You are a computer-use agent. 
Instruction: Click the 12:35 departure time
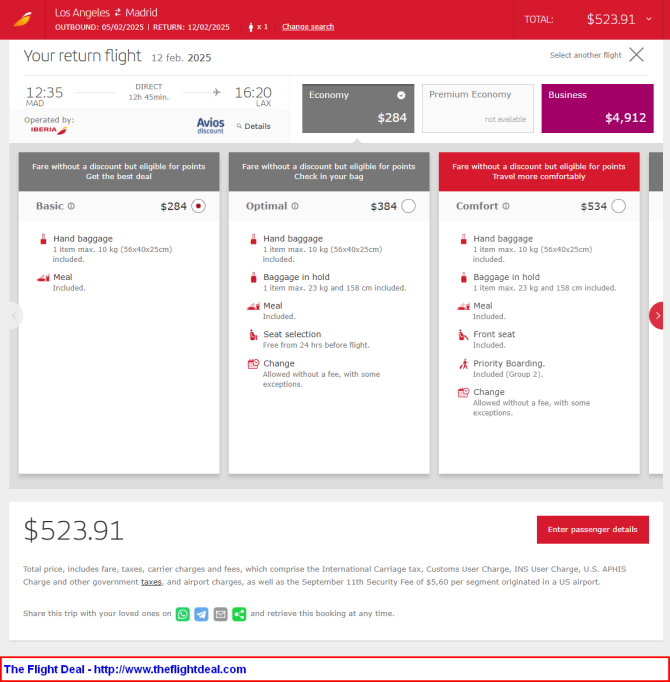44,92
